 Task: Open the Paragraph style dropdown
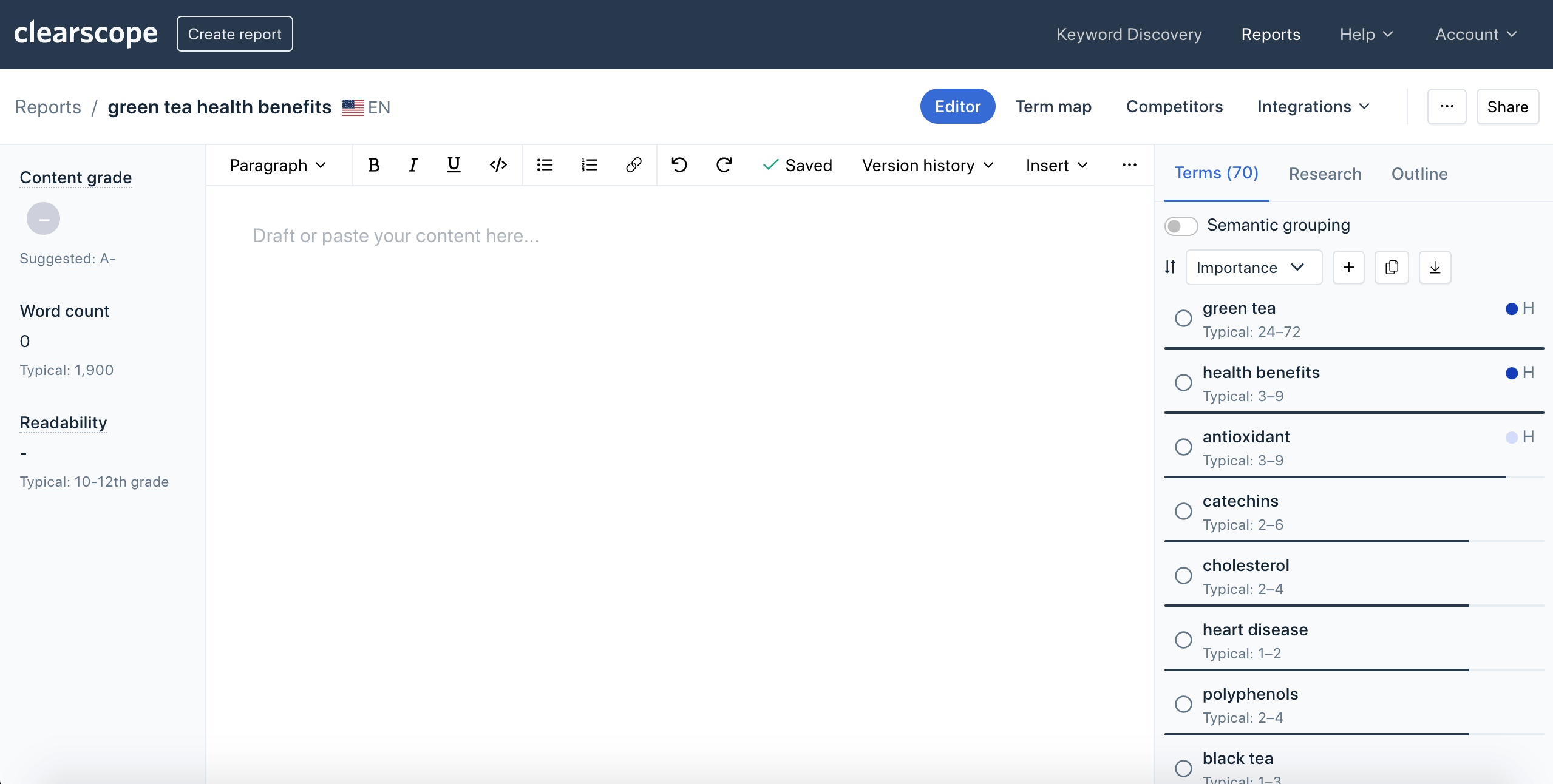click(278, 165)
